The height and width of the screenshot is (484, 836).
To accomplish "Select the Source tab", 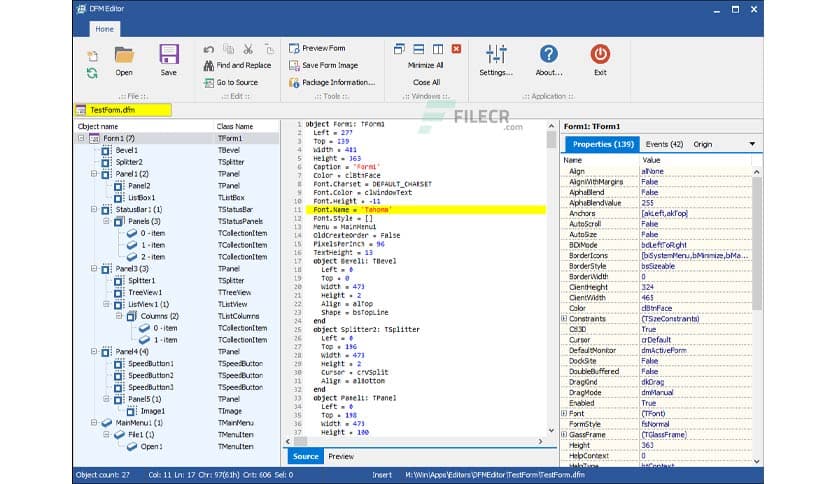I will pyautogui.click(x=306, y=456).
